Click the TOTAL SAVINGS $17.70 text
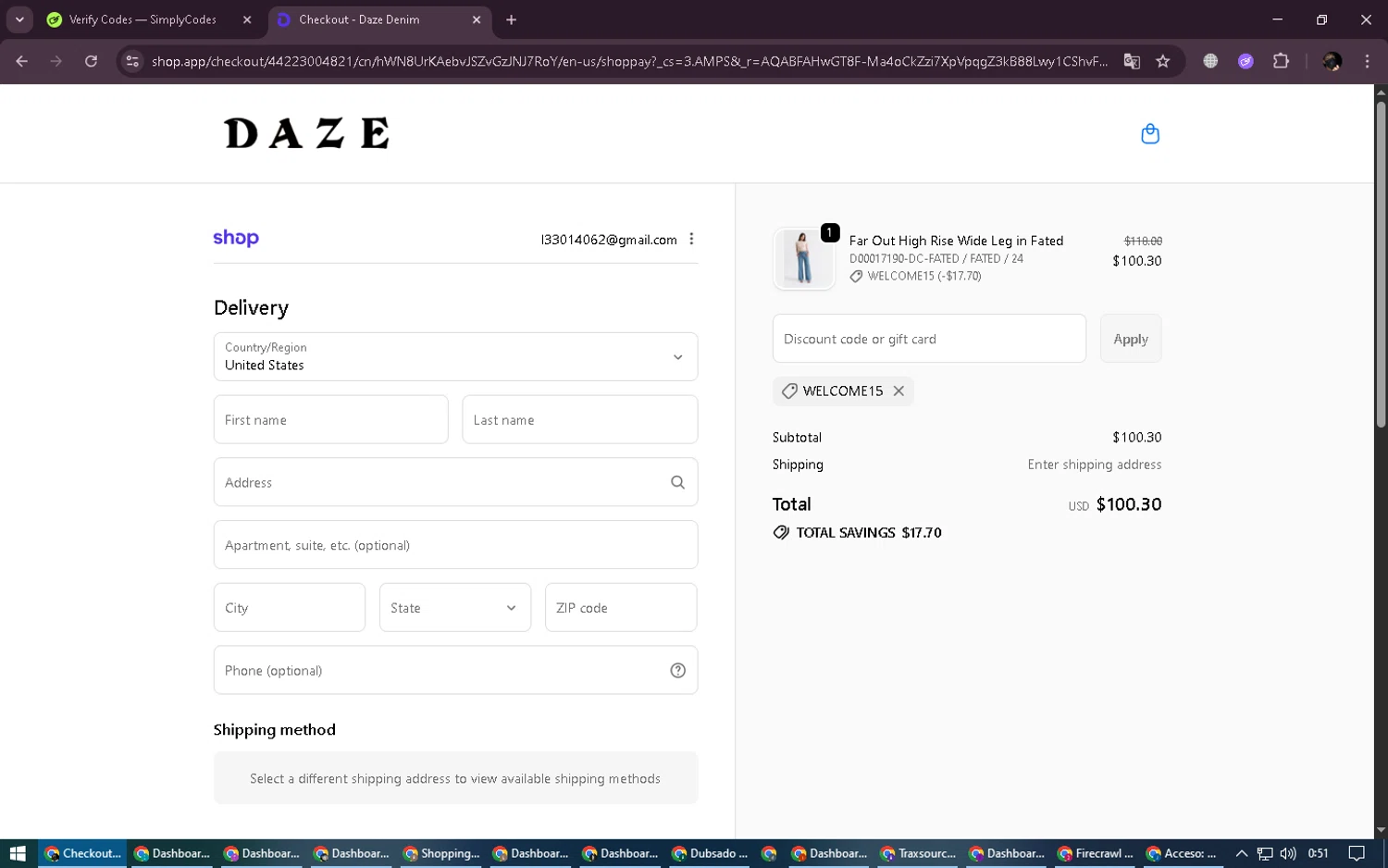Viewport: 1388px width, 868px height. [x=869, y=533]
